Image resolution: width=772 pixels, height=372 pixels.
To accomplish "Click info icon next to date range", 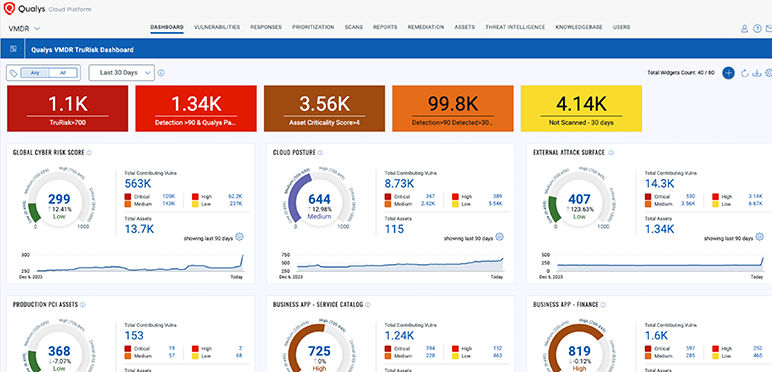I will coord(161,73).
